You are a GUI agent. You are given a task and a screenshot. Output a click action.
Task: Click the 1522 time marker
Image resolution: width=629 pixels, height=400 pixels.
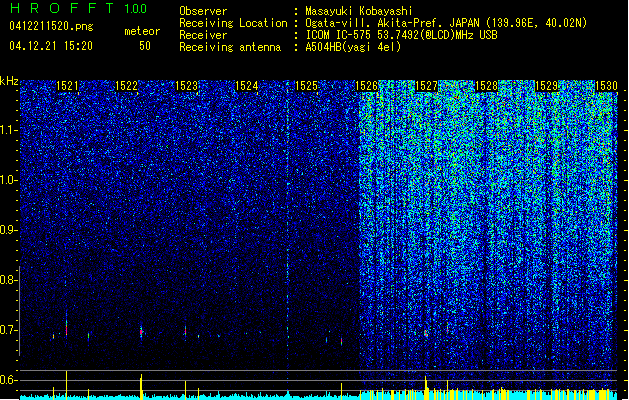pos(126,86)
